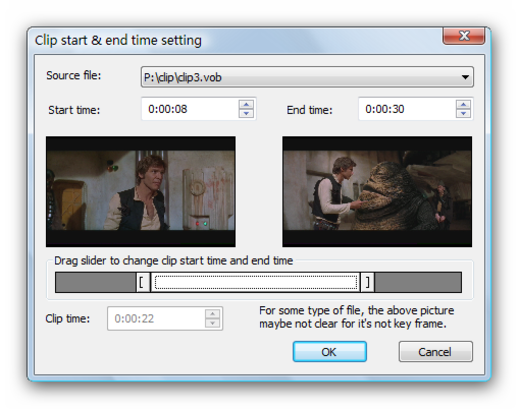The height and width of the screenshot is (409, 519).
Task: Click the gray track before the start handle
Action: (x=96, y=282)
